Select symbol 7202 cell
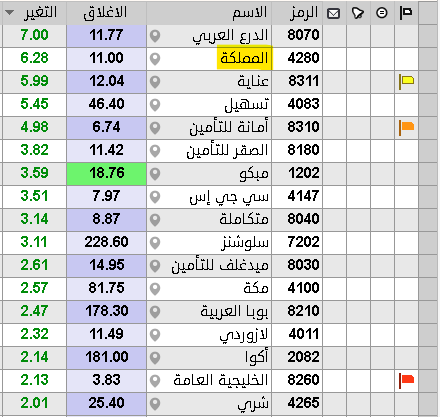The image size is (440, 417). (297, 243)
